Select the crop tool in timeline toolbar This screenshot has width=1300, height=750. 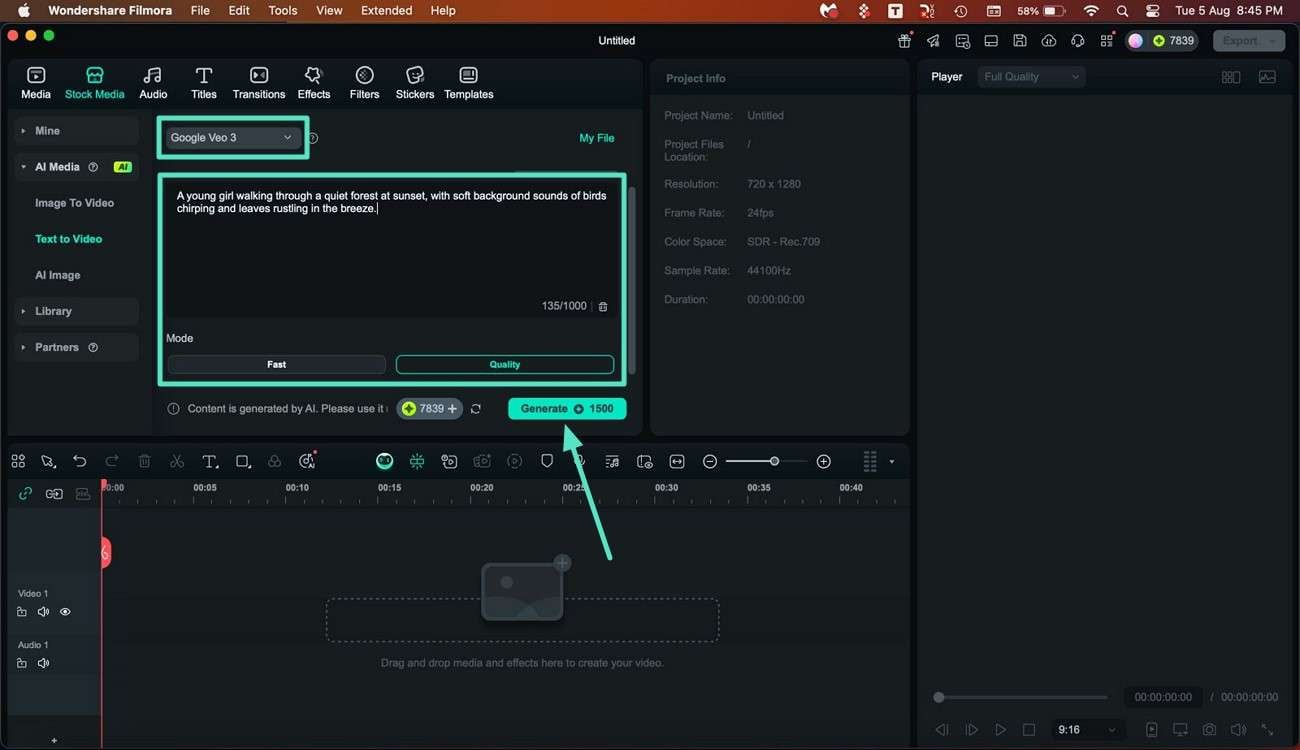(243, 461)
